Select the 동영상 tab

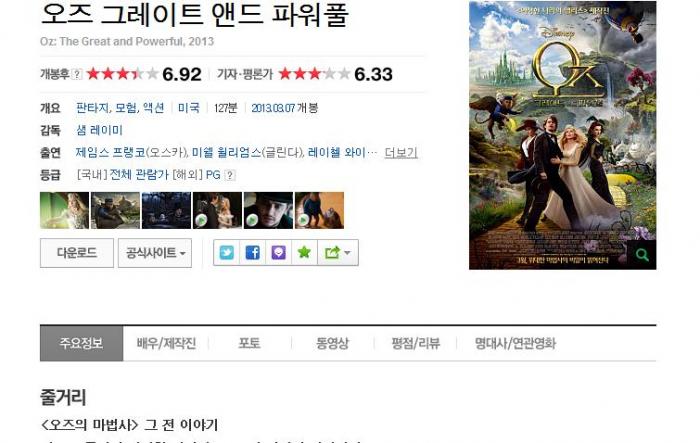332,343
